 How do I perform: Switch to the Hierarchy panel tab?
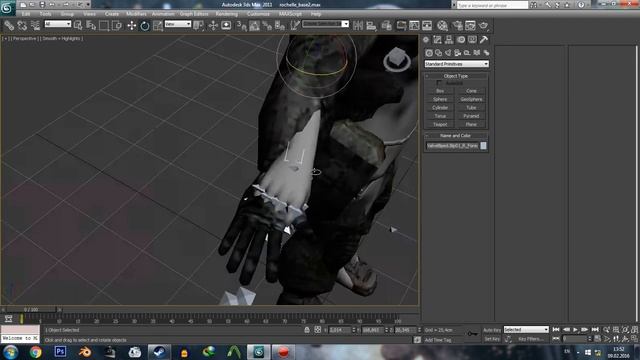[449, 40]
